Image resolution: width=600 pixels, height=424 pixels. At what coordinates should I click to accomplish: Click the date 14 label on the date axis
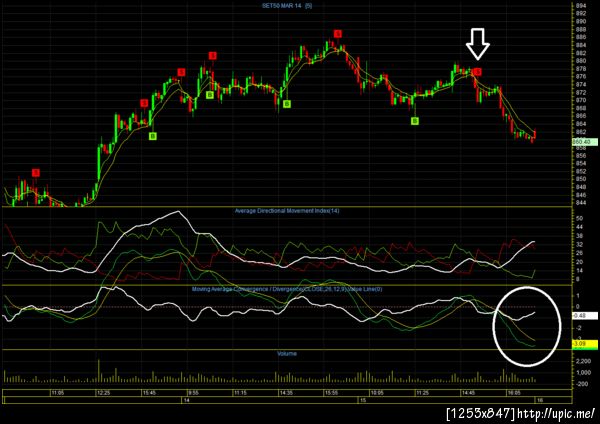187,400
